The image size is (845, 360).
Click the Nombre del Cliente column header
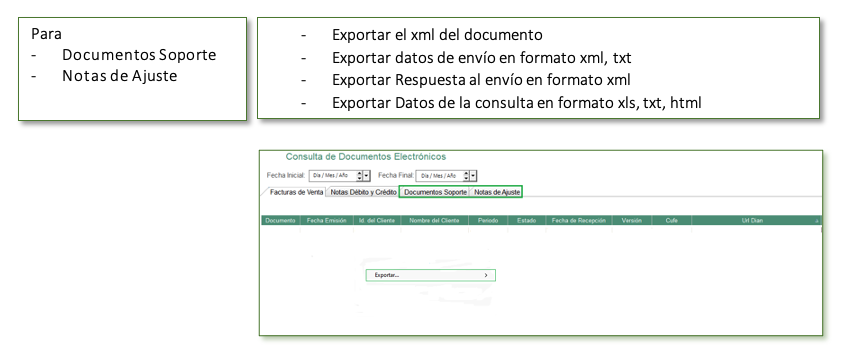pyautogui.click(x=434, y=220)
